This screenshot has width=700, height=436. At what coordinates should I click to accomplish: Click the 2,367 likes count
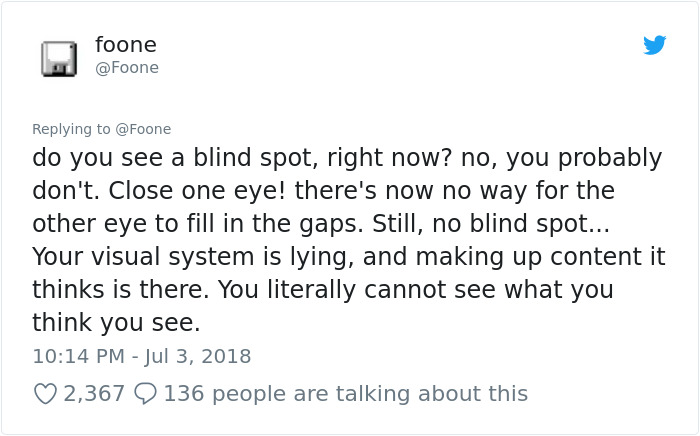click(94, 394)
